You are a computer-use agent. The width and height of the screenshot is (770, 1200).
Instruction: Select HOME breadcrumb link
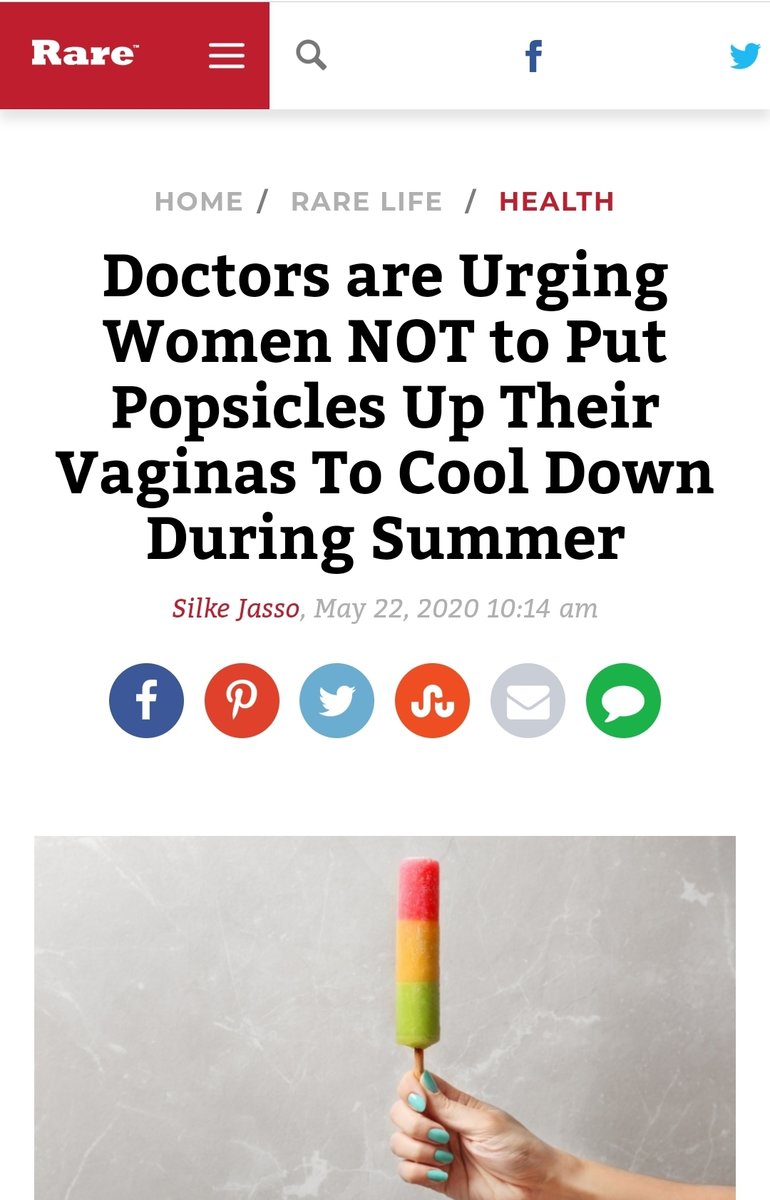point(198,201)
